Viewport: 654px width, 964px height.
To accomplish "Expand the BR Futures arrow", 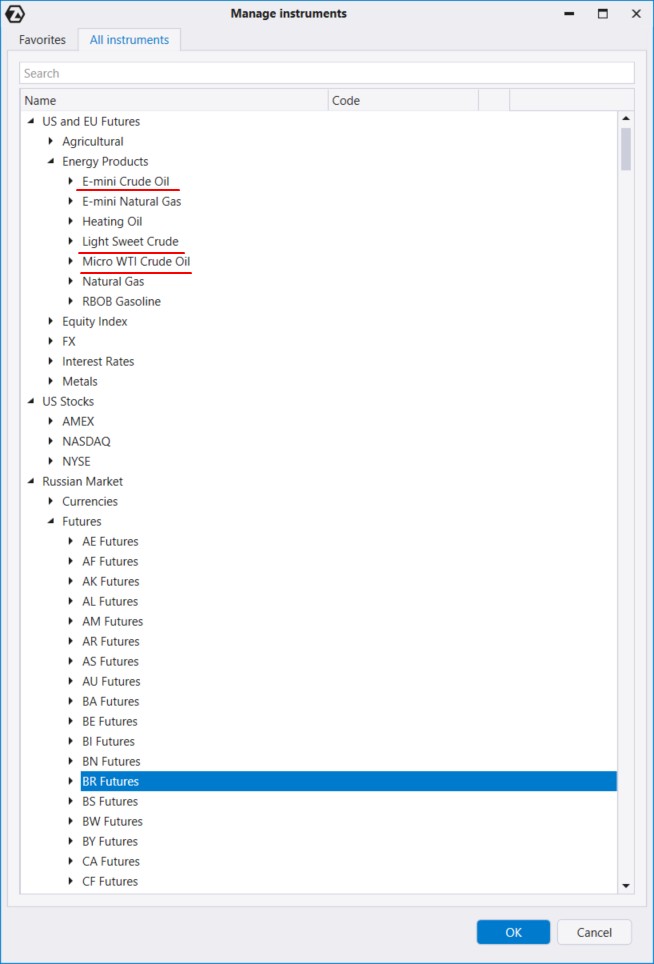I will pyautogui.click(x=71, y=781).
